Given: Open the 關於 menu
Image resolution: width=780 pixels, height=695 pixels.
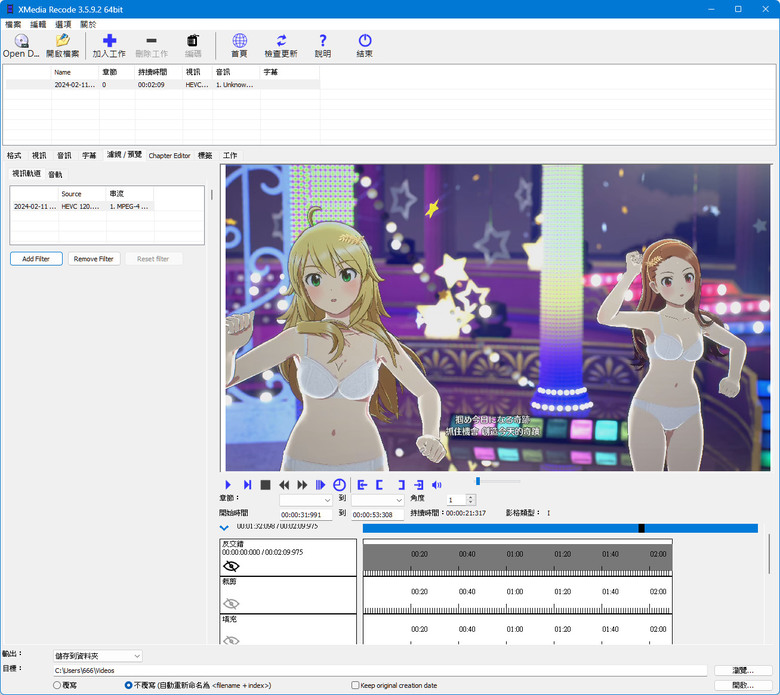Looking at the screenshot, I should 88,24.
